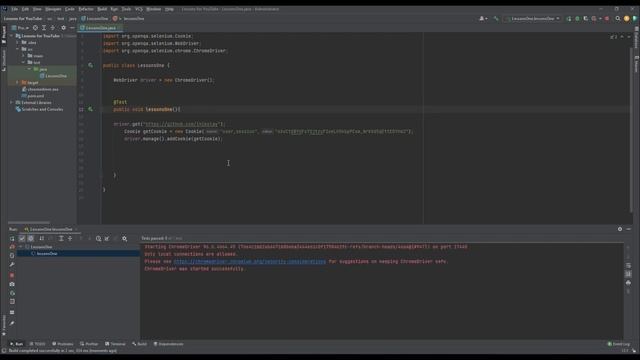Click the Search Everywhere magnifier icon

coord(618,19)
